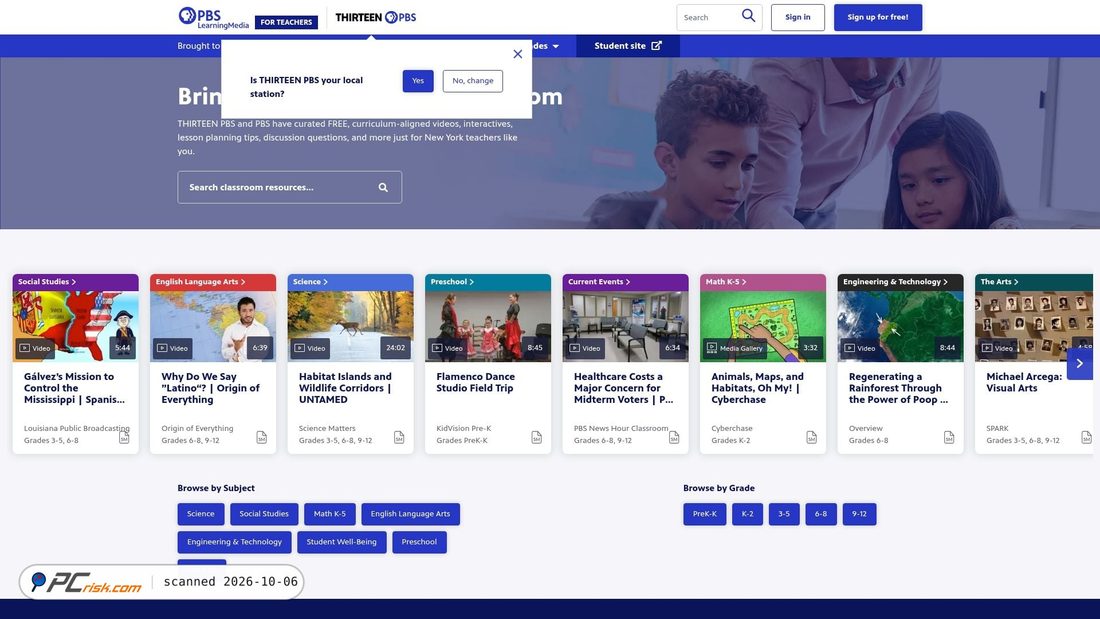Screen dimensions: 1100x619
Task: Click the FOR TEACHERS badge
Action: coord(286,22)
